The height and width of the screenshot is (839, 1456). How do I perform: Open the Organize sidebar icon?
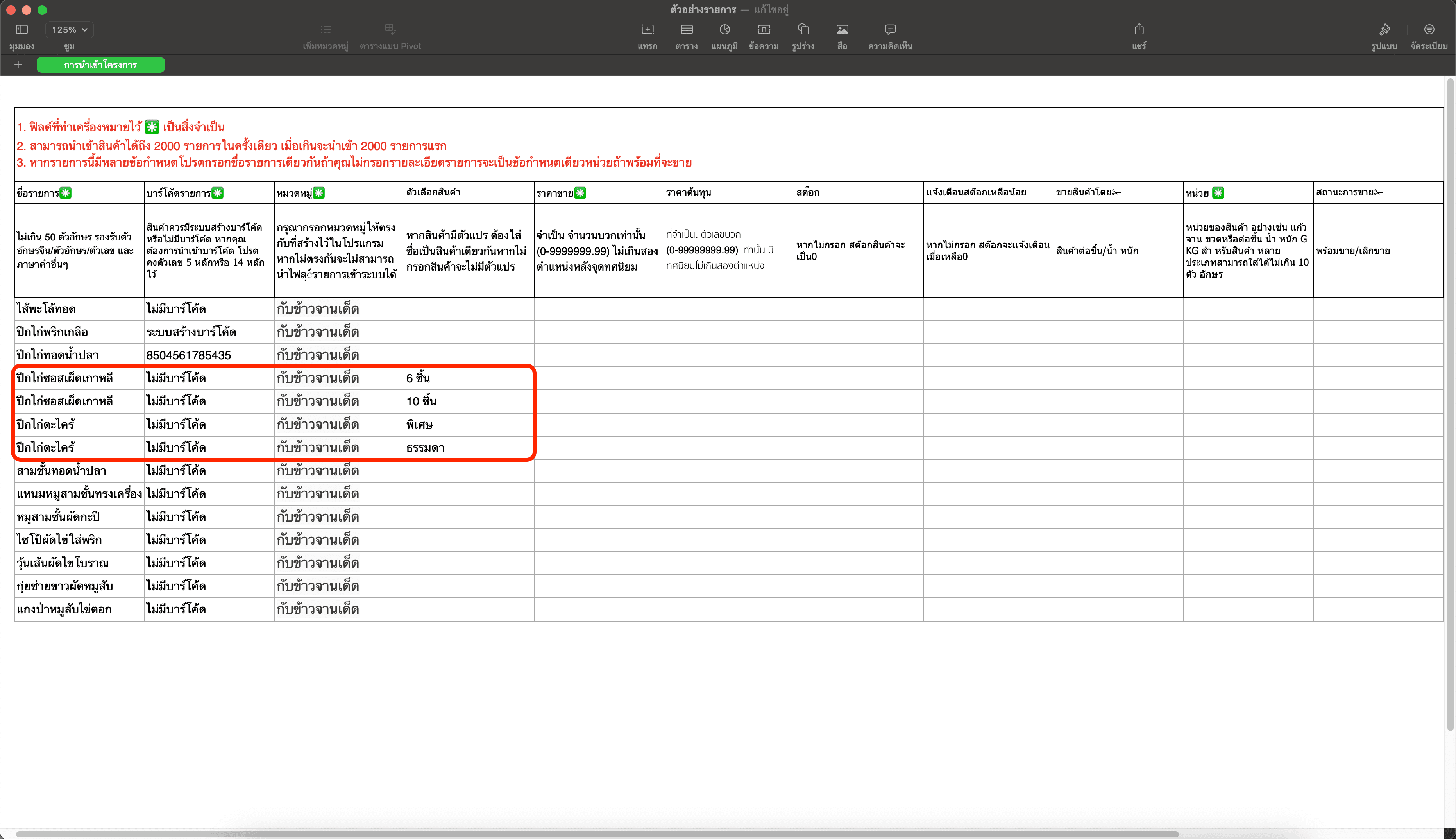[x=1429, y=29]
